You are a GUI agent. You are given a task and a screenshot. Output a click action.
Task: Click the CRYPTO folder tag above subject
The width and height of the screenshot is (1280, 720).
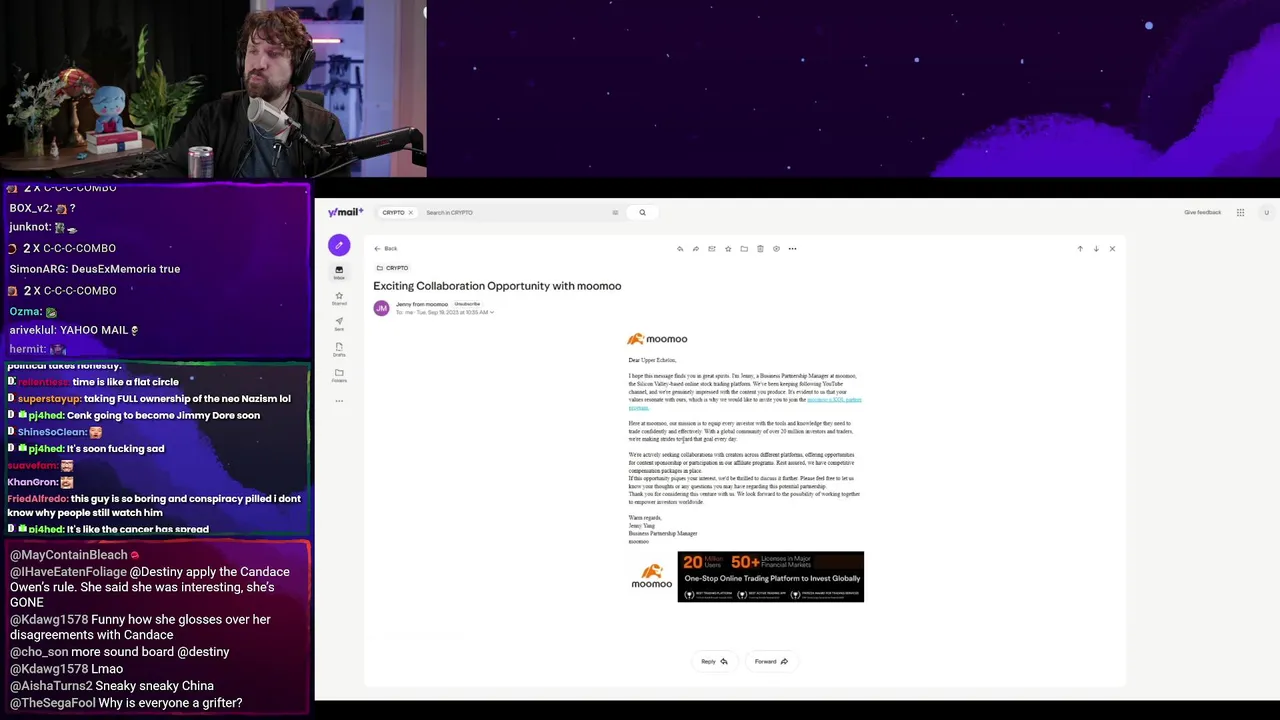click(x=392, y=268)
